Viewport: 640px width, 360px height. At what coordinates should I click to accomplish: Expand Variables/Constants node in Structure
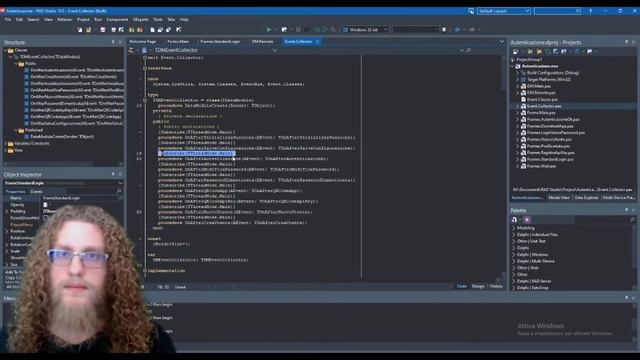click(5, 144)
